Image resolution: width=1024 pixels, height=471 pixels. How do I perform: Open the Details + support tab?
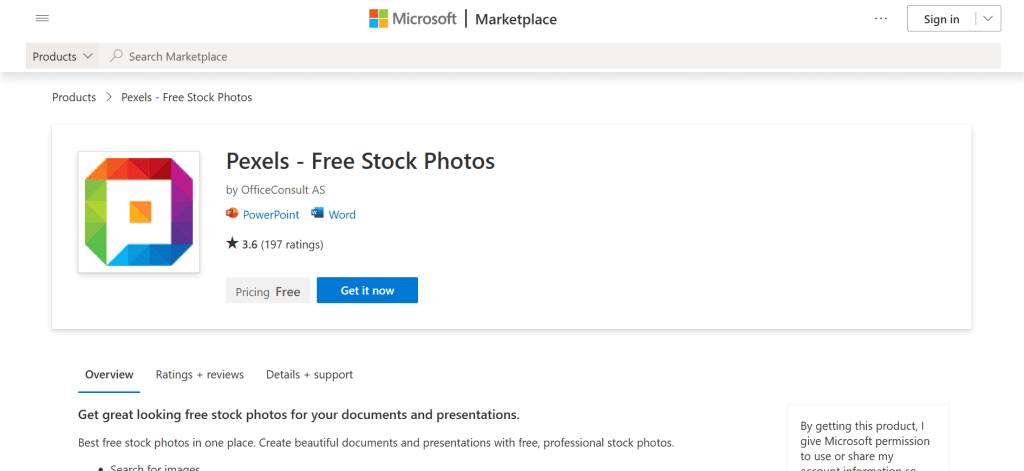tap(309, 375)
